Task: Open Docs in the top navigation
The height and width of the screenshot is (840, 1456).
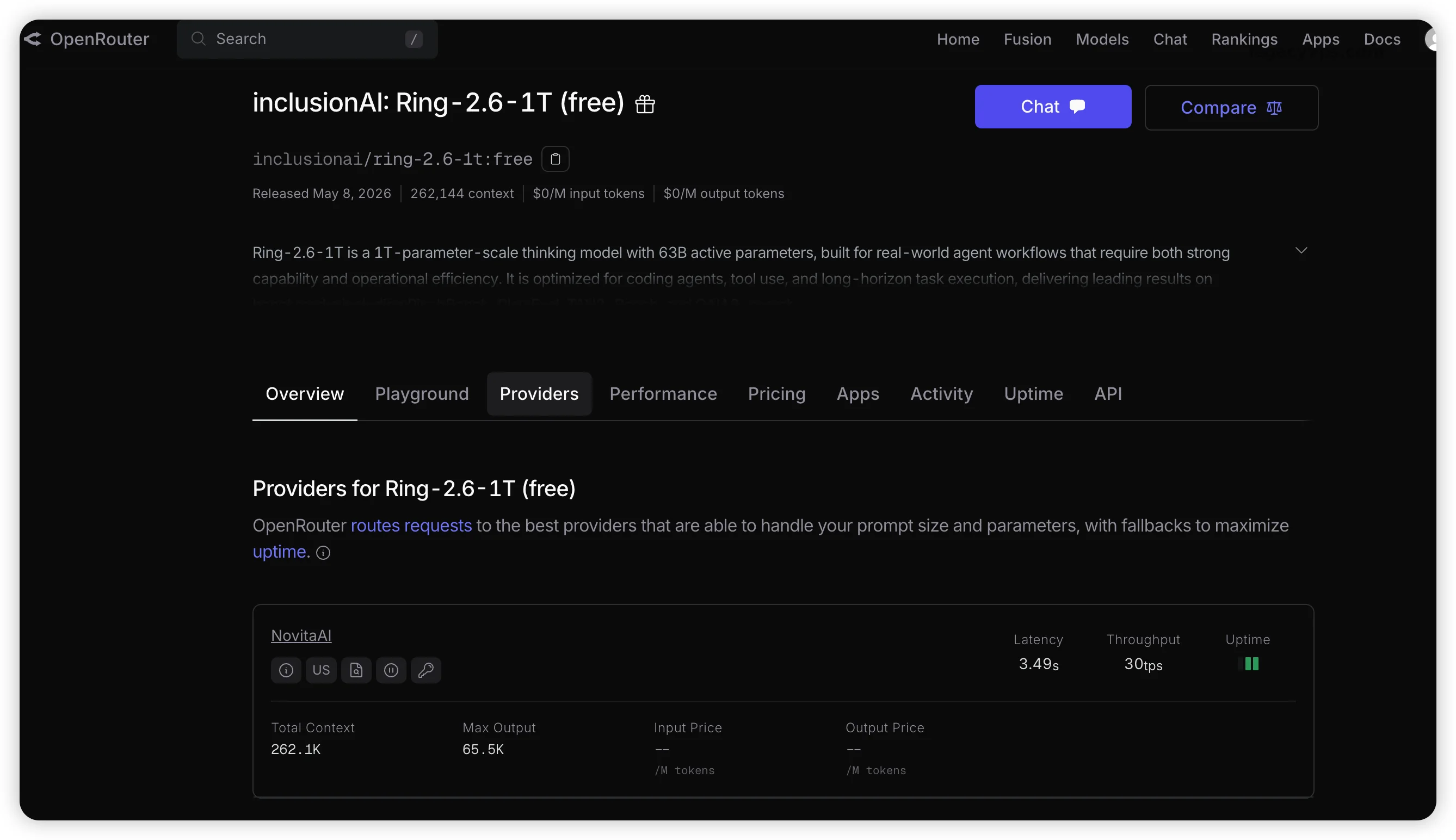Action: point(1381,39)
